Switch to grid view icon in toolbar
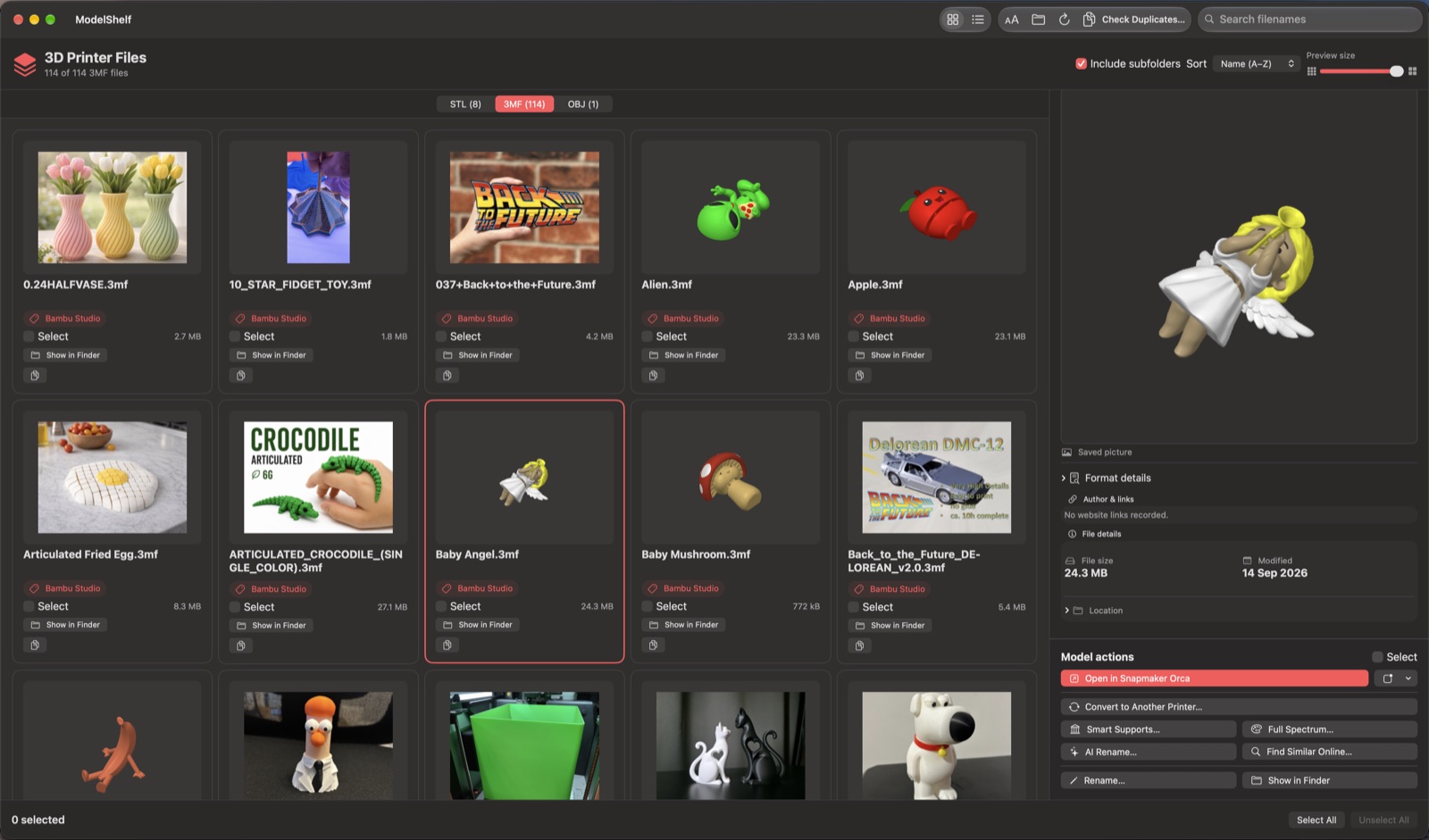Screen dimensions: 1429x840 tap(953, 19)
